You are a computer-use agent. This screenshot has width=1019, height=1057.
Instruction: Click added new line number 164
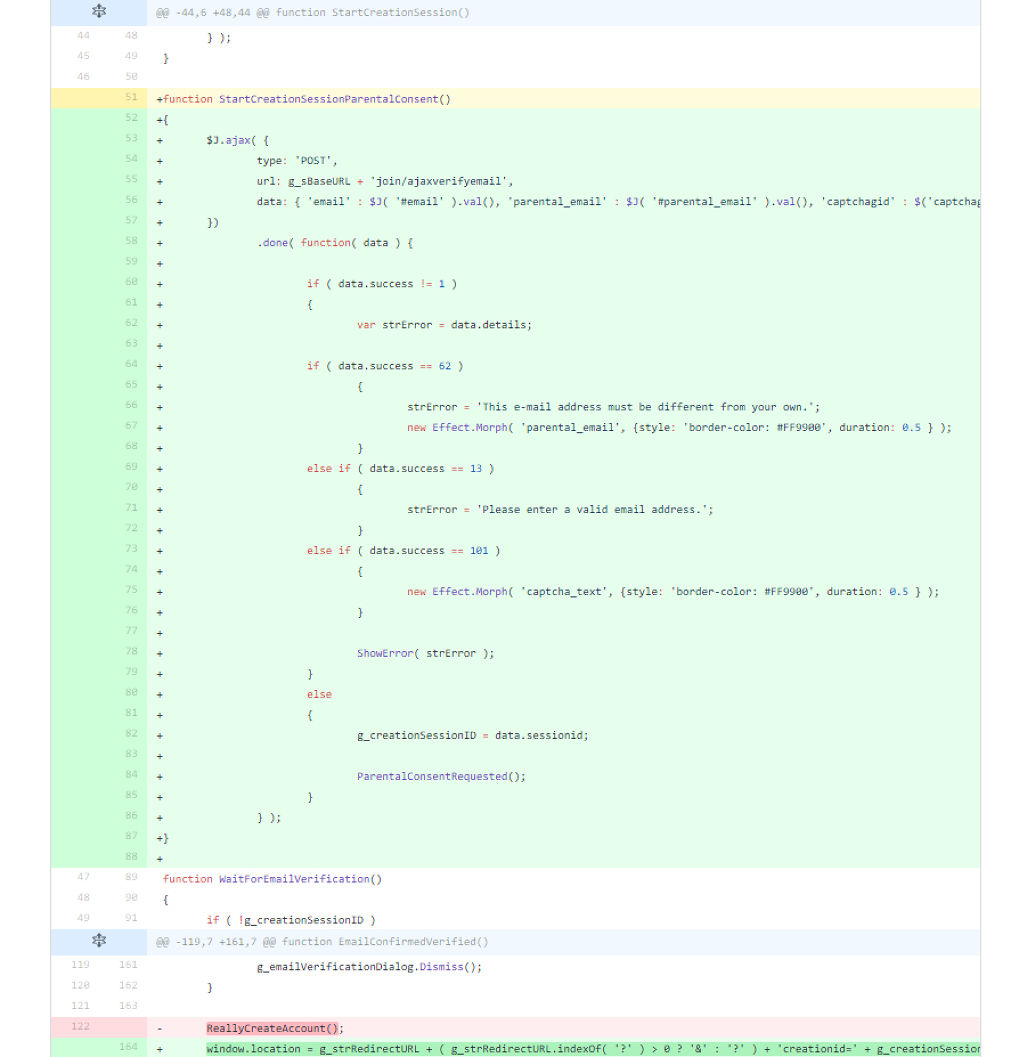tap(131, 1048)
